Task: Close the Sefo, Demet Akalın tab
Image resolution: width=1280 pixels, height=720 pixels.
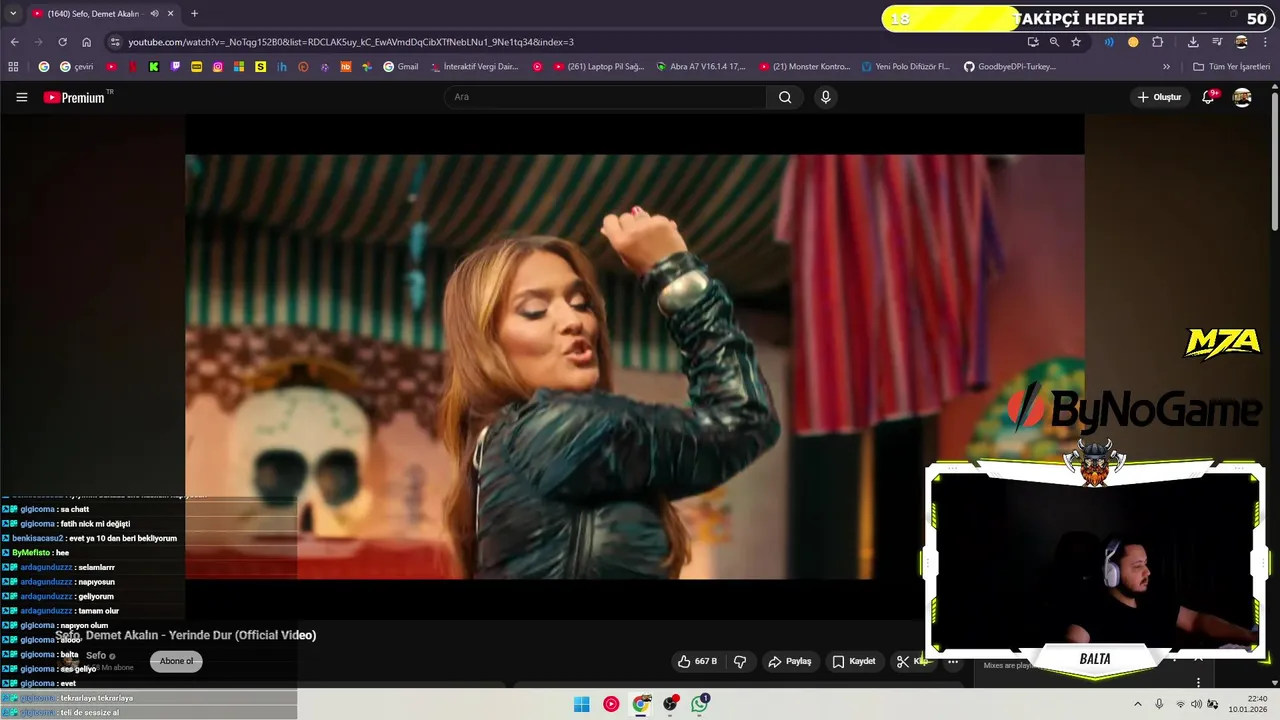Action: pyautogui.click(x=171, y=14)
